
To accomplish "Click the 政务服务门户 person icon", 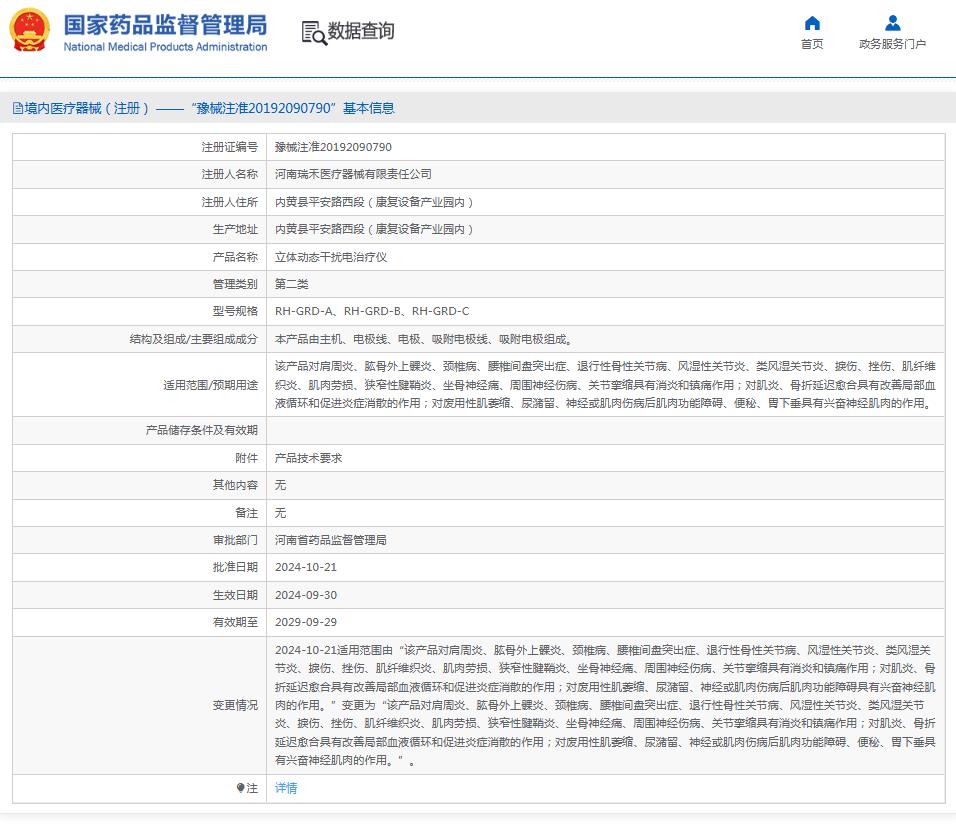I will 892,23.
